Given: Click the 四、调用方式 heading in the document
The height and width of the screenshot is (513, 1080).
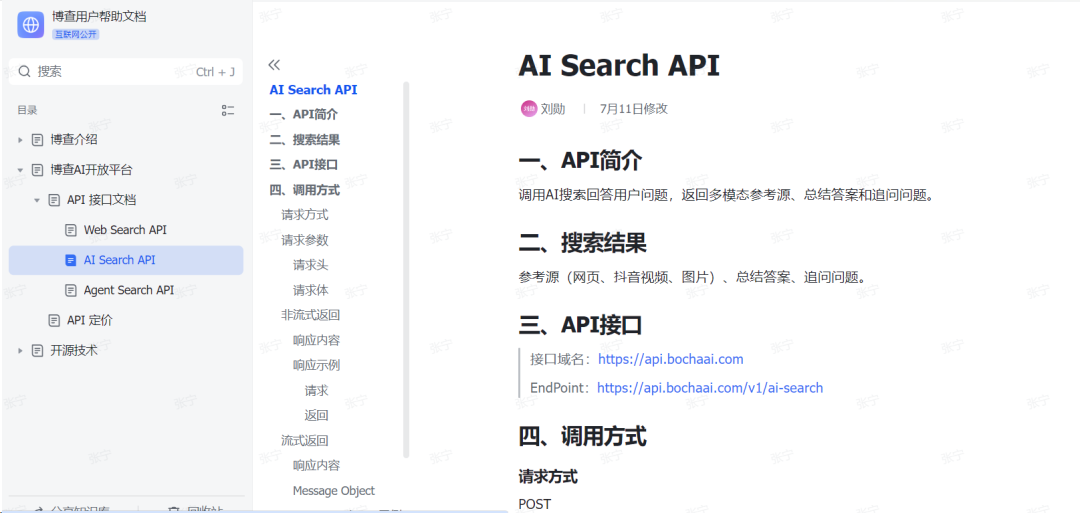Looking at the screenshot, I should point(582,436).
